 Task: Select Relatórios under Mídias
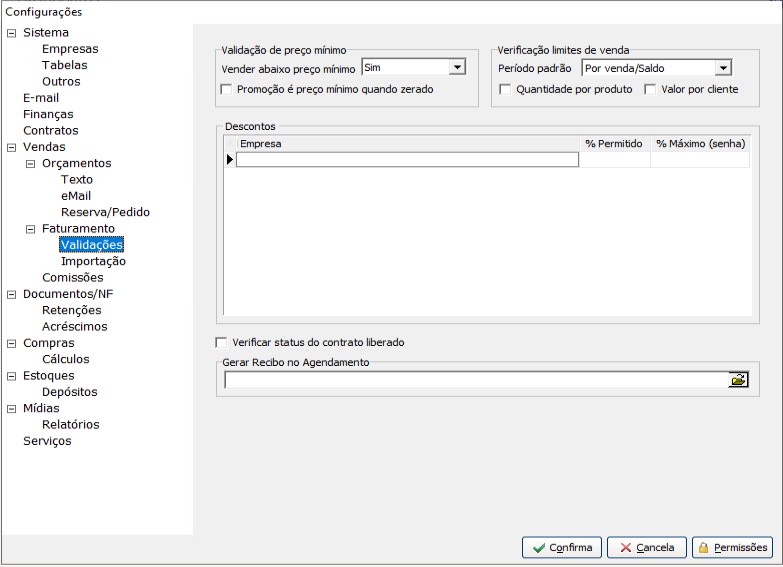70,425
